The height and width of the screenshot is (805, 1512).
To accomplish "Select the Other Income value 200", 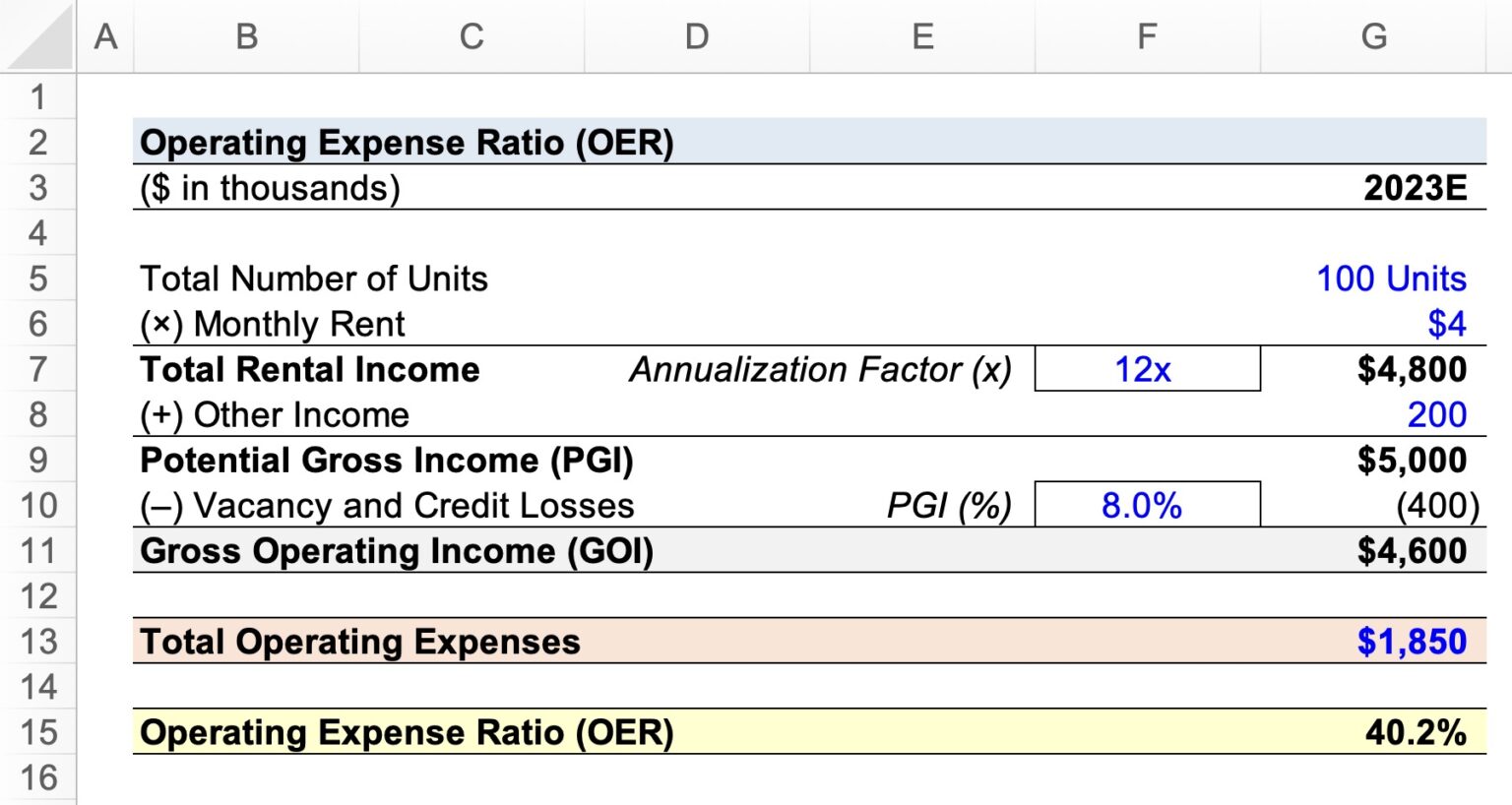I will point(1436,414).
